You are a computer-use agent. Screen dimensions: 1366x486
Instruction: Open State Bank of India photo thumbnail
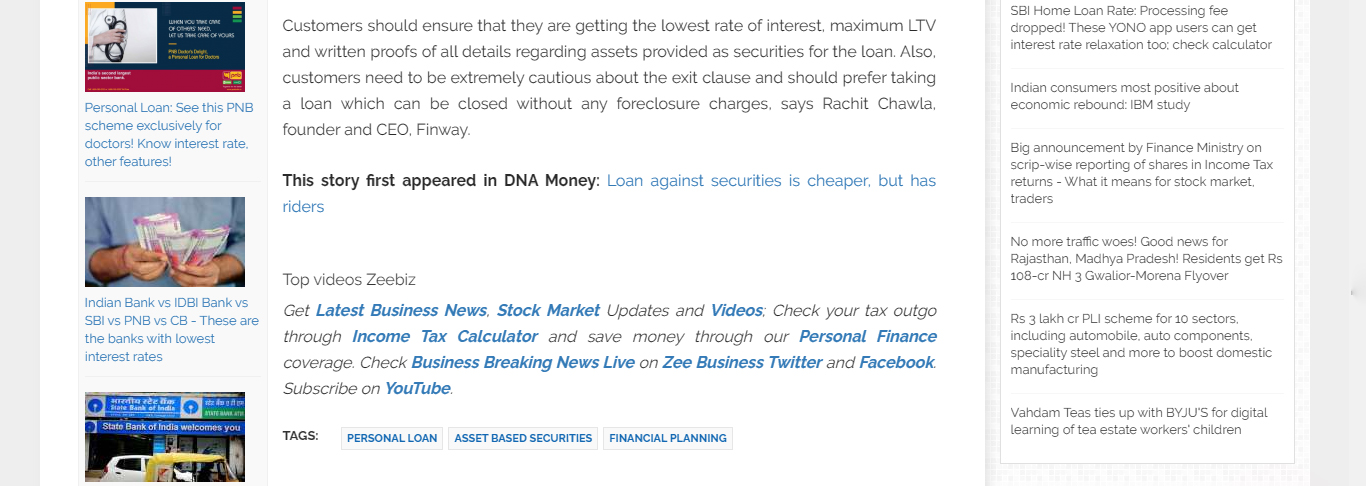pyautogui.click(x=164, y=438)
